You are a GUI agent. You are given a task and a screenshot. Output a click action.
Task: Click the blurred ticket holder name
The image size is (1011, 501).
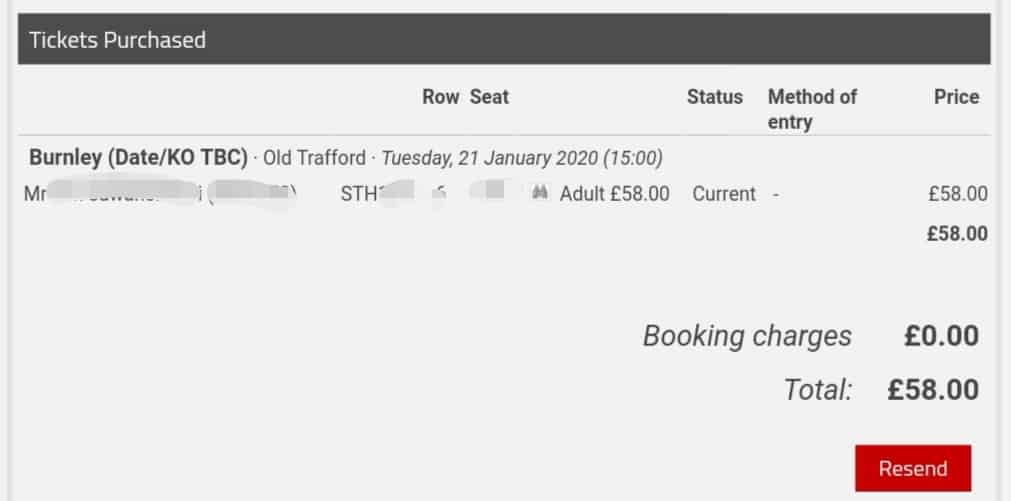[160, 193]
